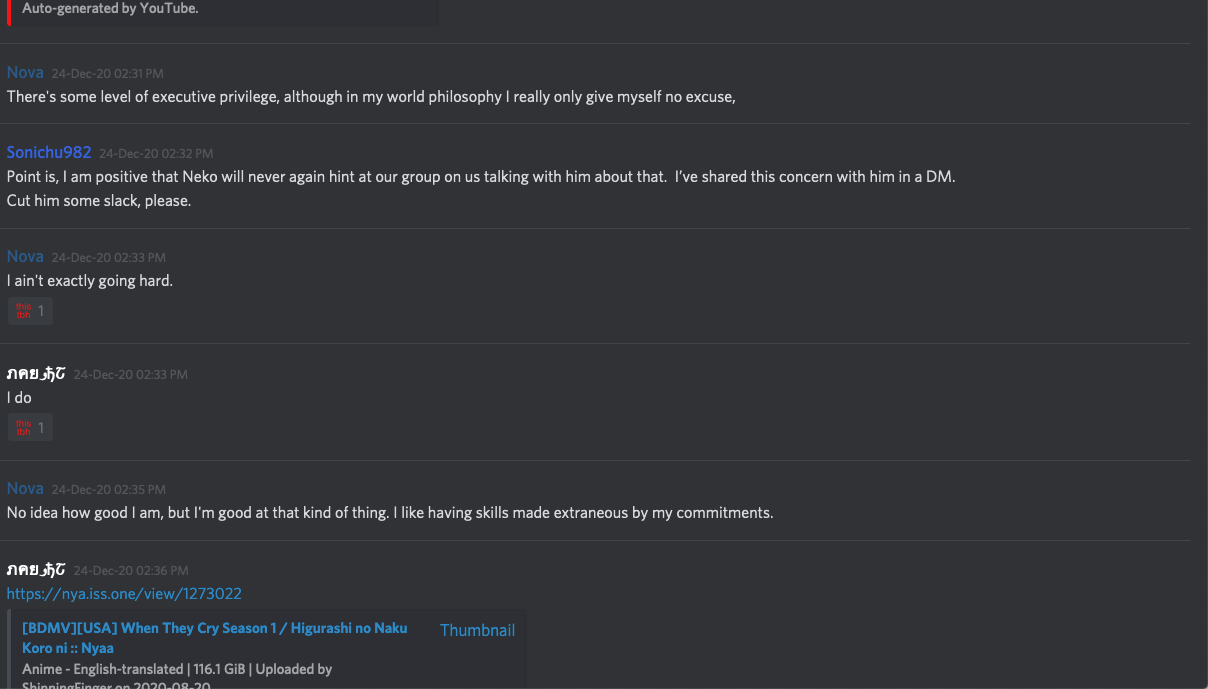Click the "Auto-generated by YouTube." text
Image resolution: width=1208 pixels, height=689 pixels.
110,8
